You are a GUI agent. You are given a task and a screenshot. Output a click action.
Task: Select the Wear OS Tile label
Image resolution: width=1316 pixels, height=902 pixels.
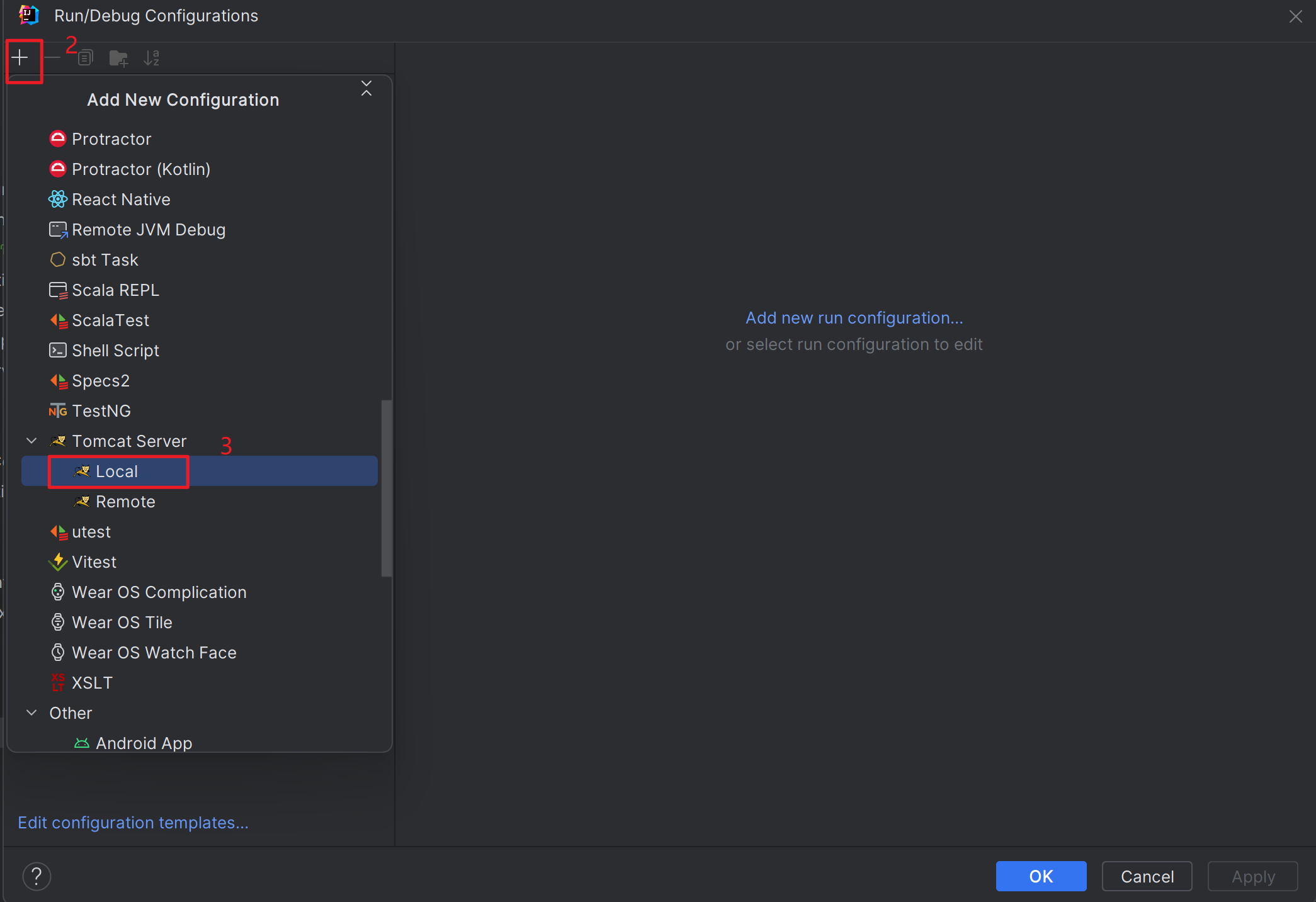click(x=122, y=623)
